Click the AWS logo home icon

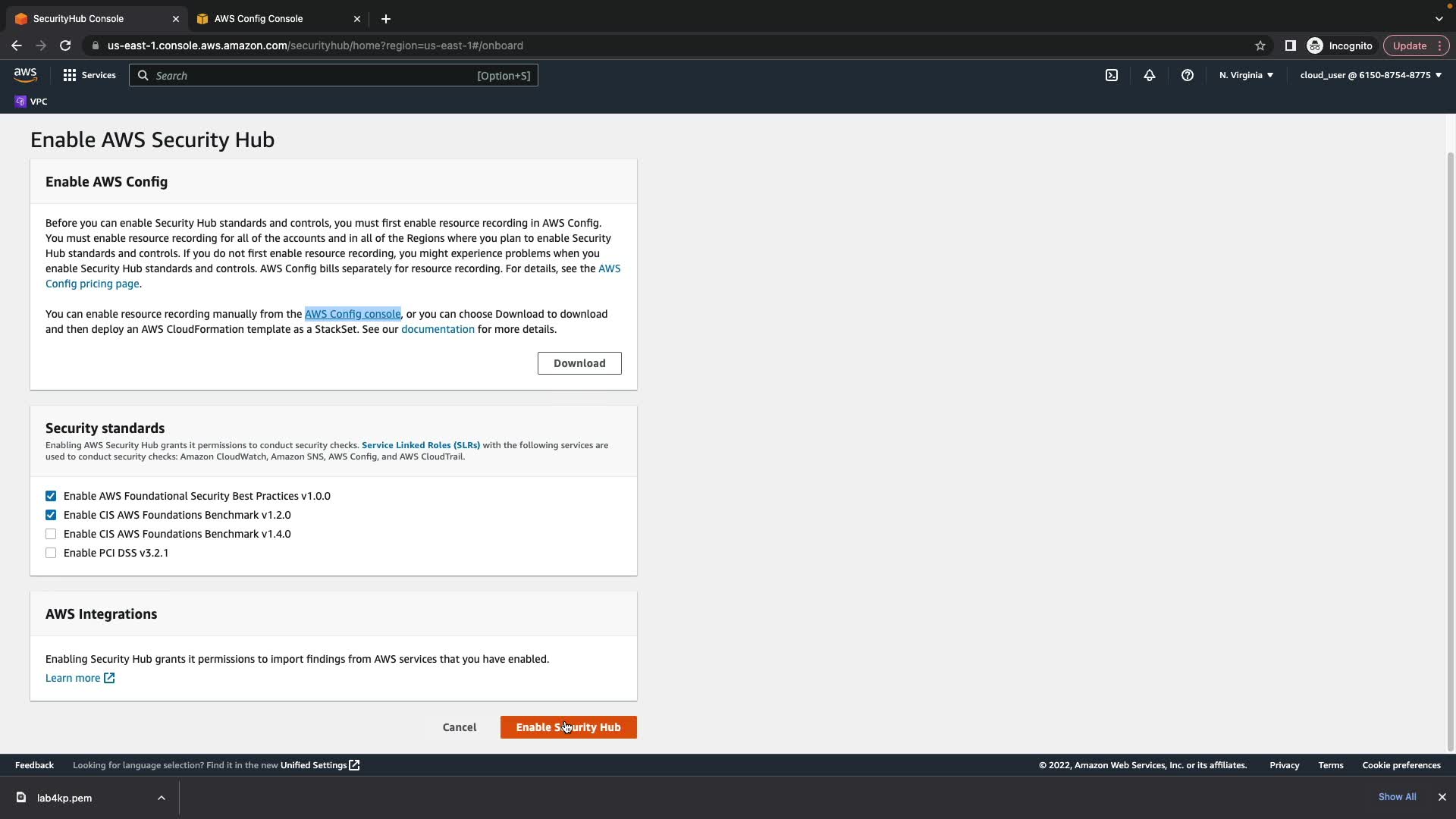[x=25, y=74]
